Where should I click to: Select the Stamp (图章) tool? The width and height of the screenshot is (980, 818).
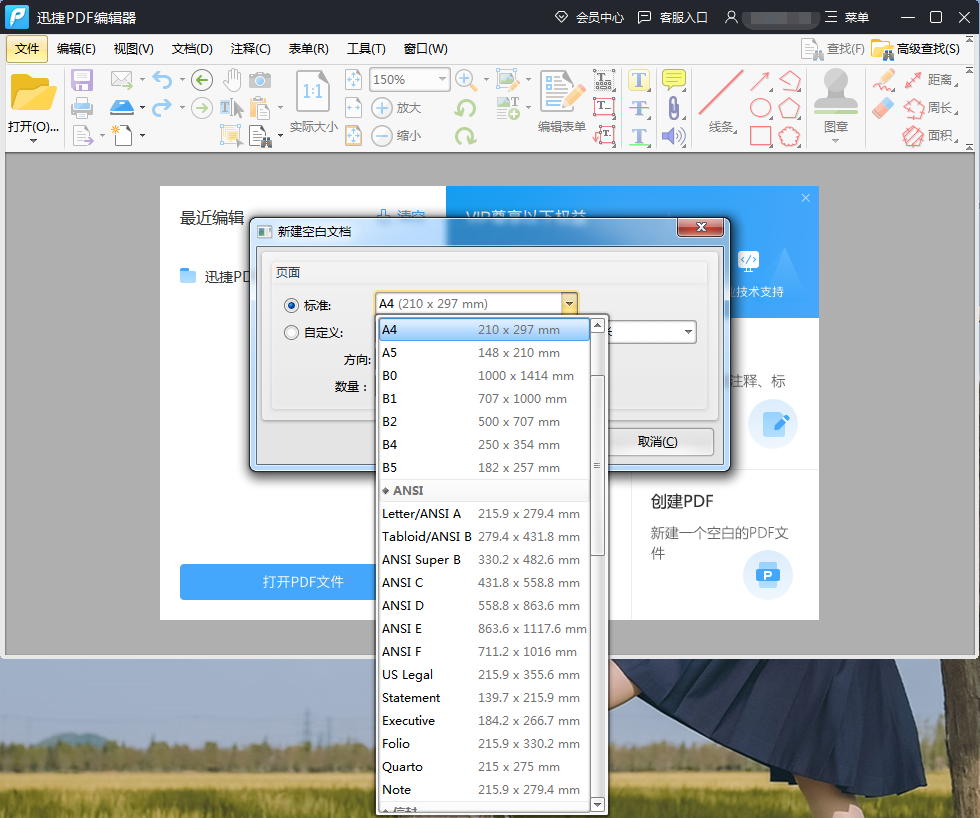tap(836, 92)
